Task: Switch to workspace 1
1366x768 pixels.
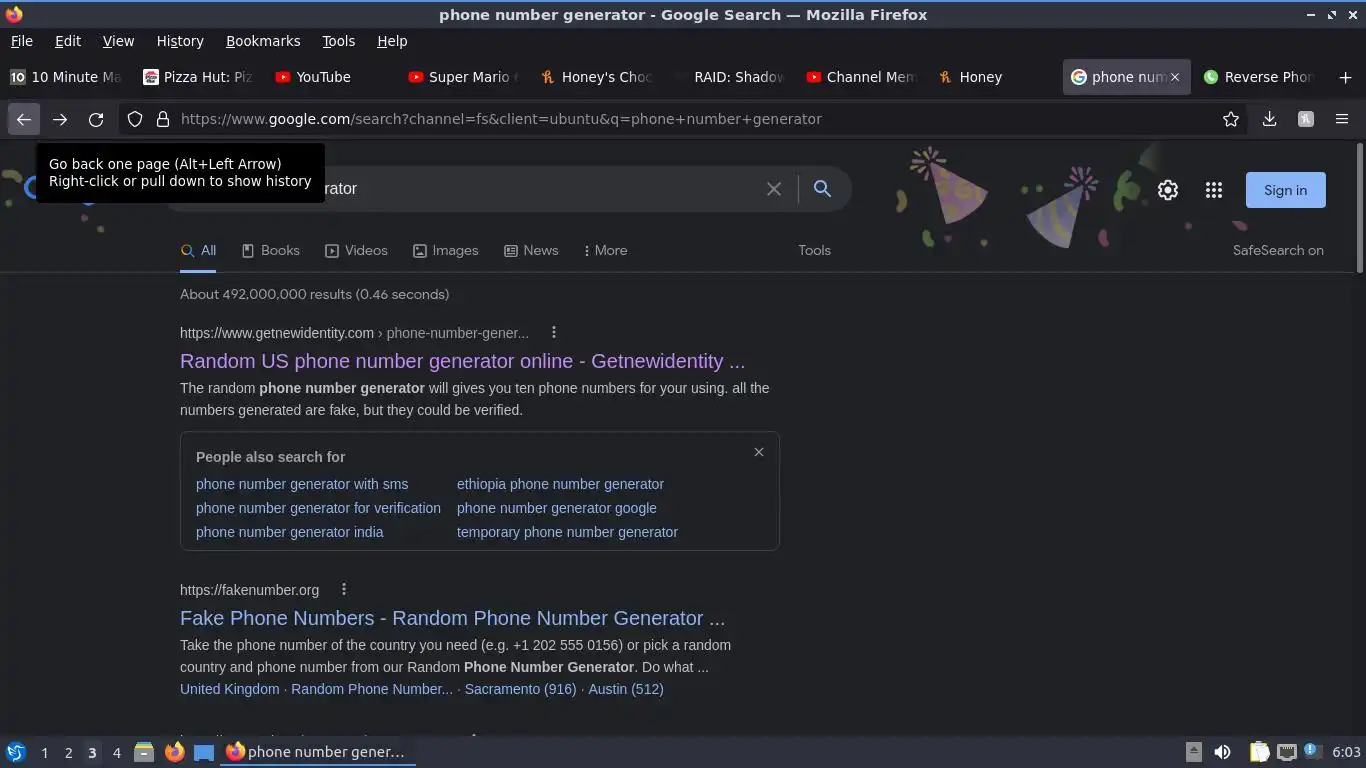Action: [x=44, y=753]
